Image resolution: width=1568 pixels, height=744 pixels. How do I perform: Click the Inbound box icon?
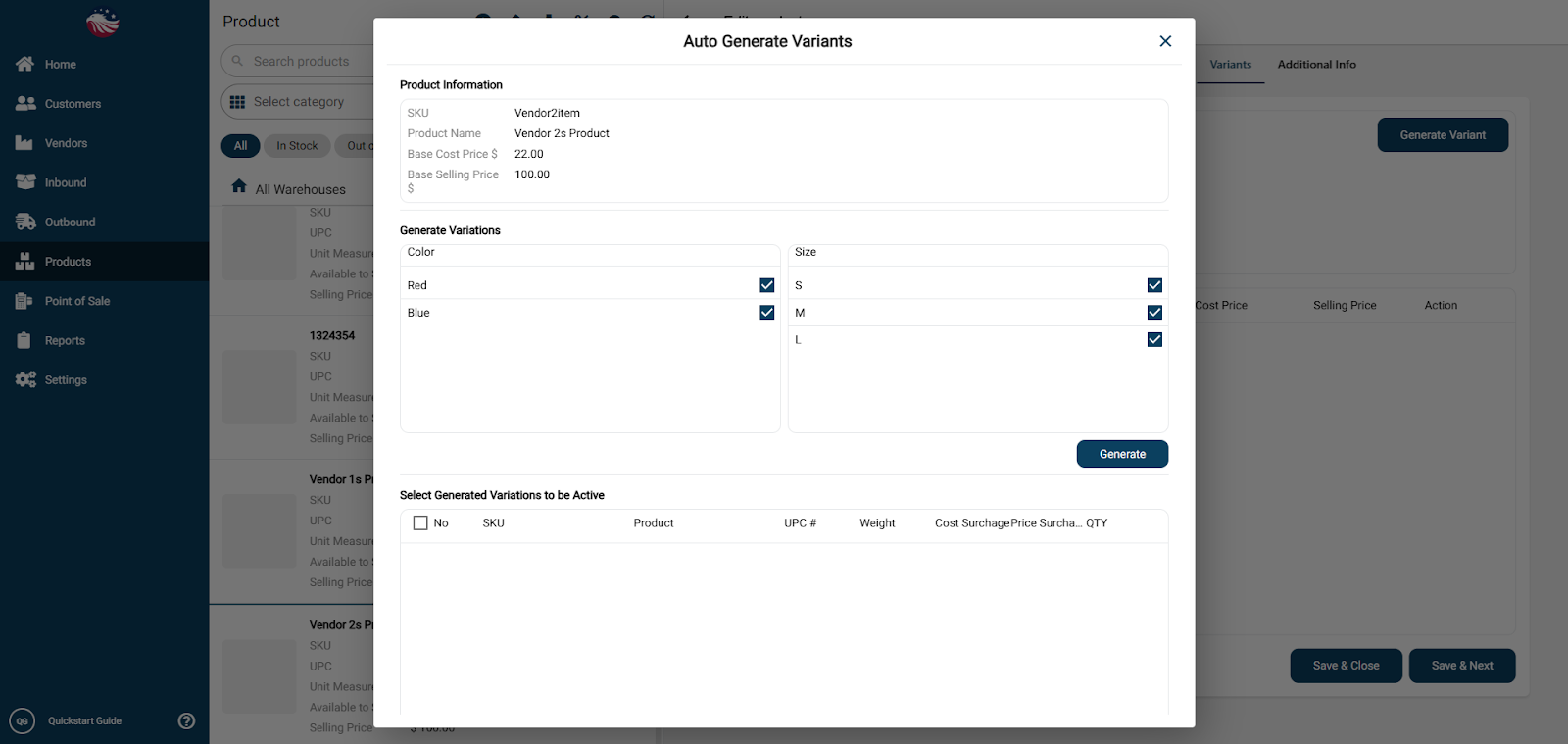(25, 182)
